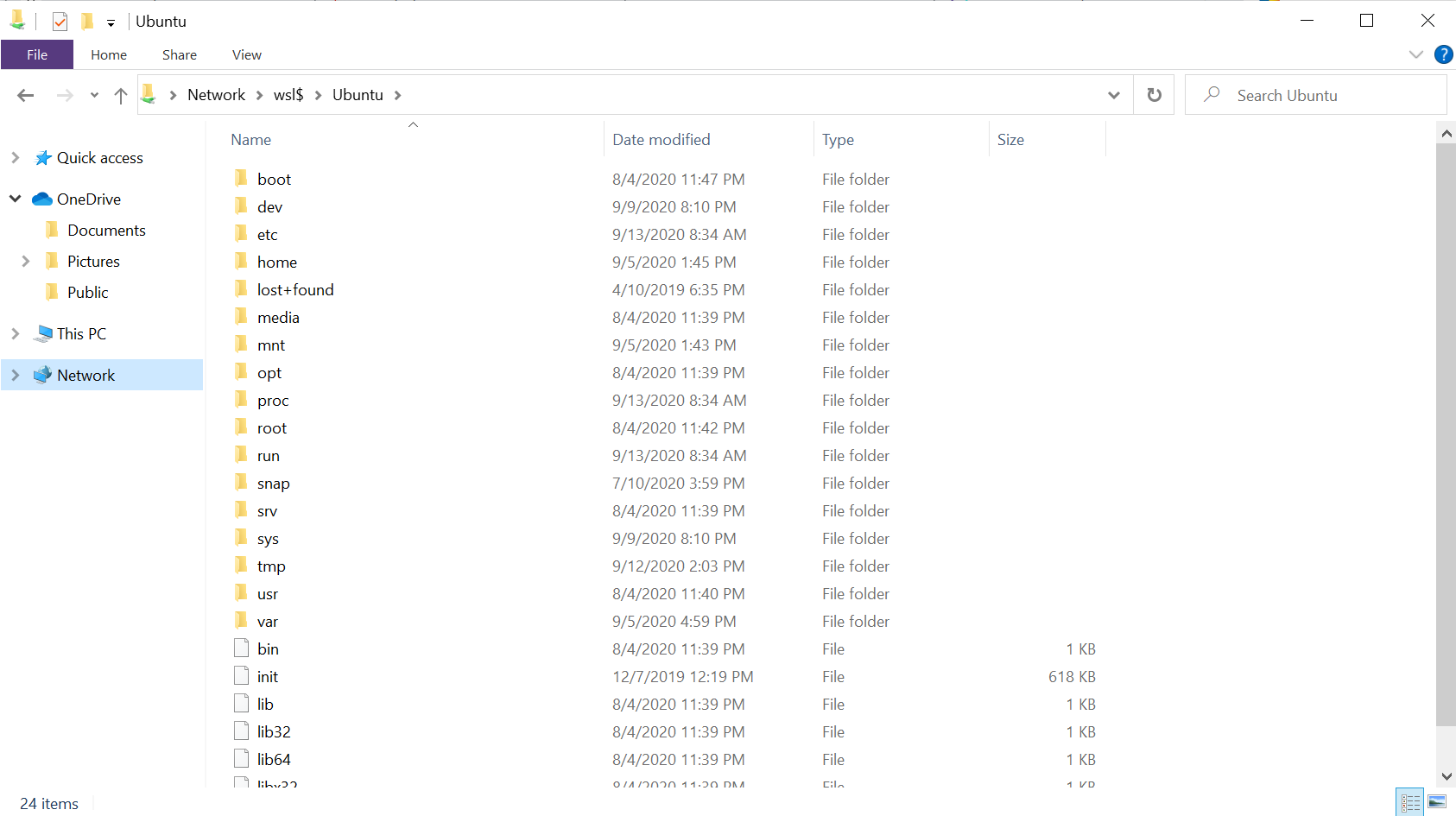Select the bin file icon
1456x816 pixels.
241,648
